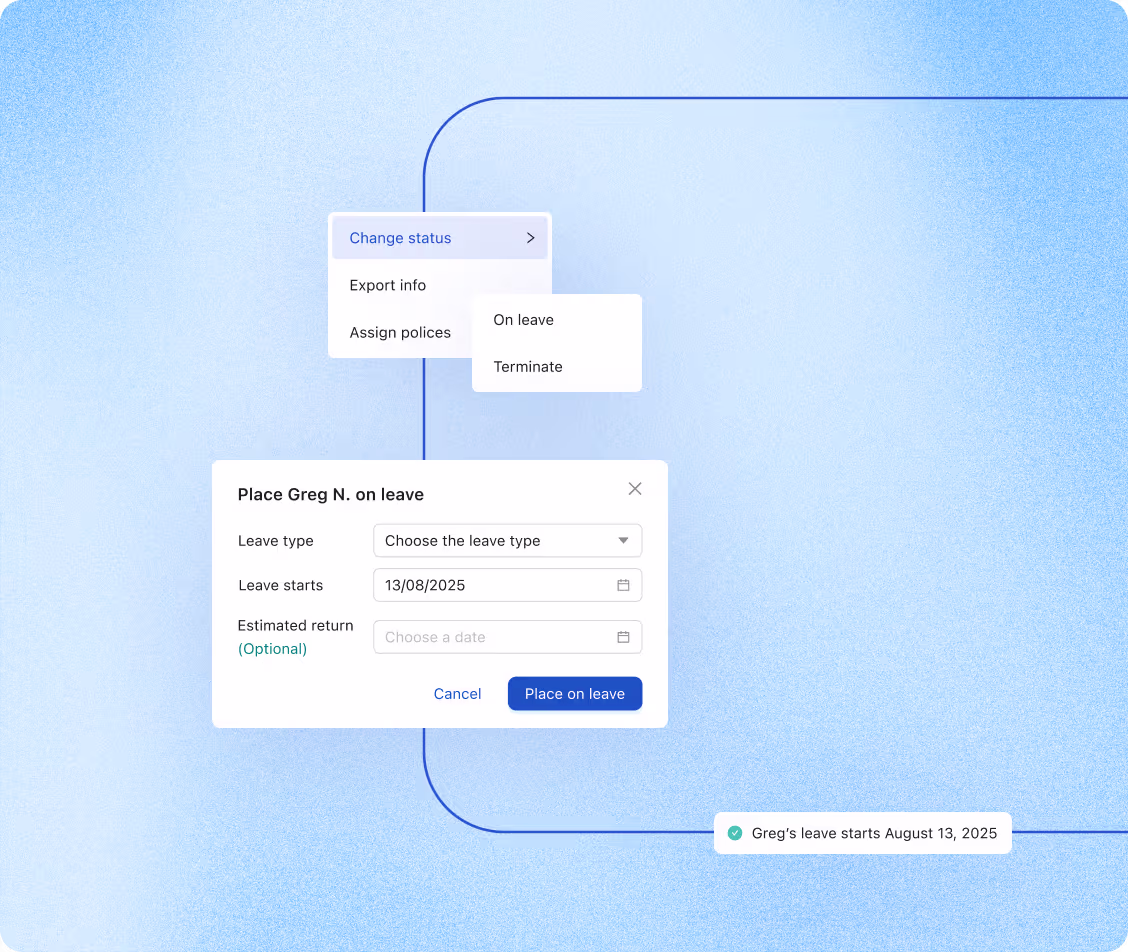Open calendar icon for Leave starts
Image resolution: width=1128 pixels, height=952 pixels.
pyautogui.click(x=623, y=586)
